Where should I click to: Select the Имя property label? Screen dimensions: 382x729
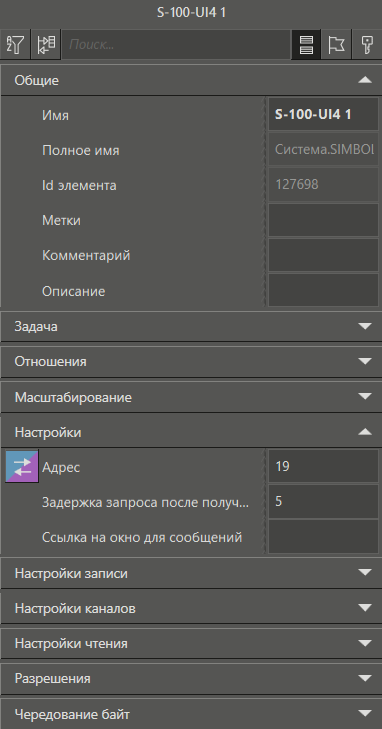55,115
